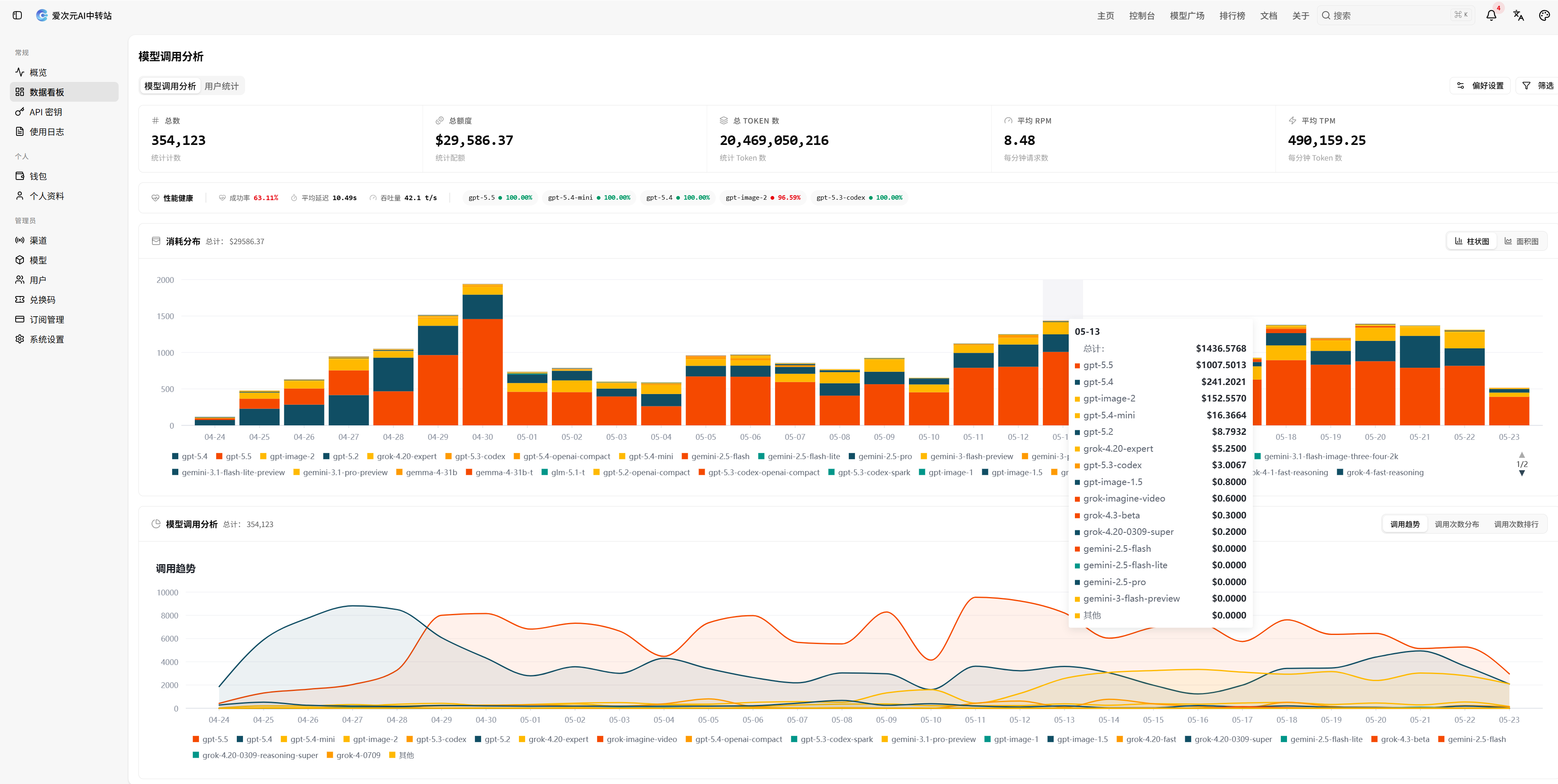Open the 排行榜 link in top navigation

tap(1231, 16)
